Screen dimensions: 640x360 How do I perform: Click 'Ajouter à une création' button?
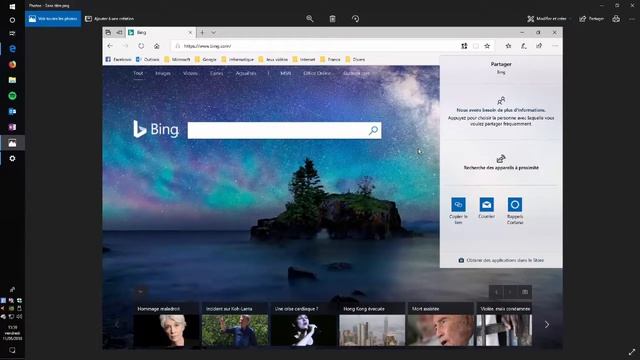(109, 19)
